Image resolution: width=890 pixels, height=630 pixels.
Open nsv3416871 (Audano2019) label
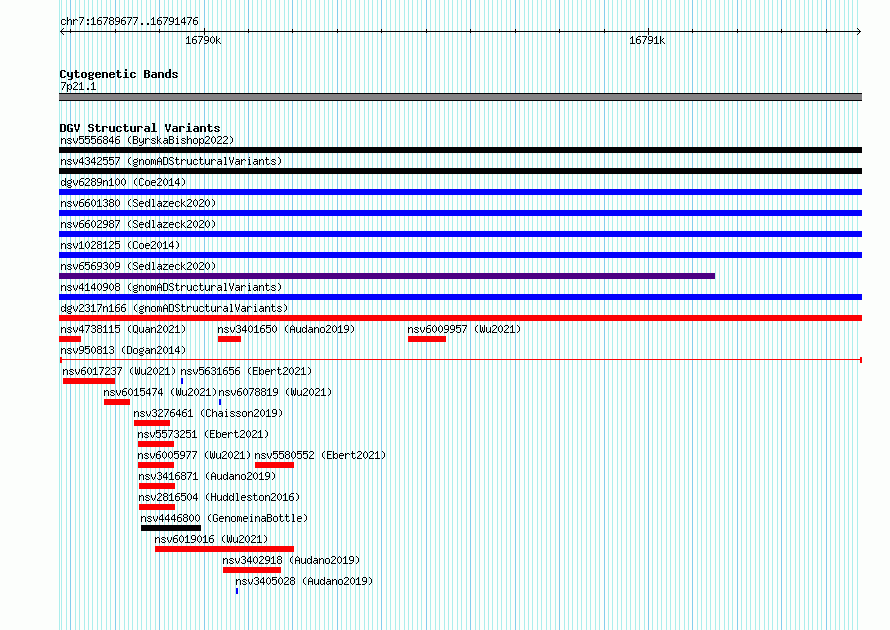pyautogui.click(x=207, y=476)
